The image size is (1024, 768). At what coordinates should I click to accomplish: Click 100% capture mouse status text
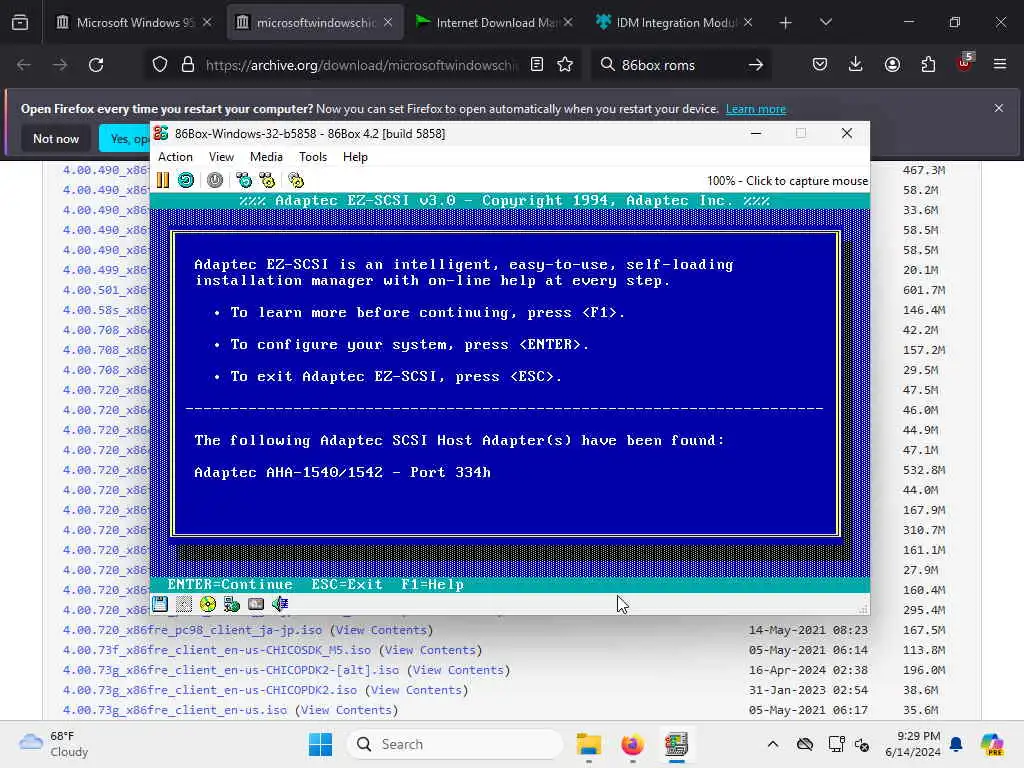pyautogui.click(x=787, y=181)
